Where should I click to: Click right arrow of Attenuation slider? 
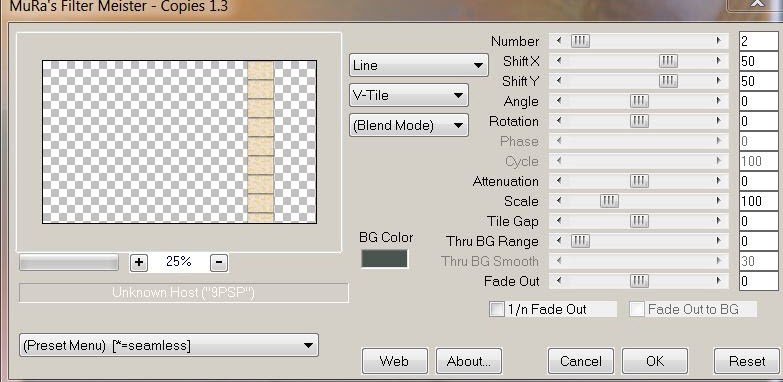[x=719, y=181]
